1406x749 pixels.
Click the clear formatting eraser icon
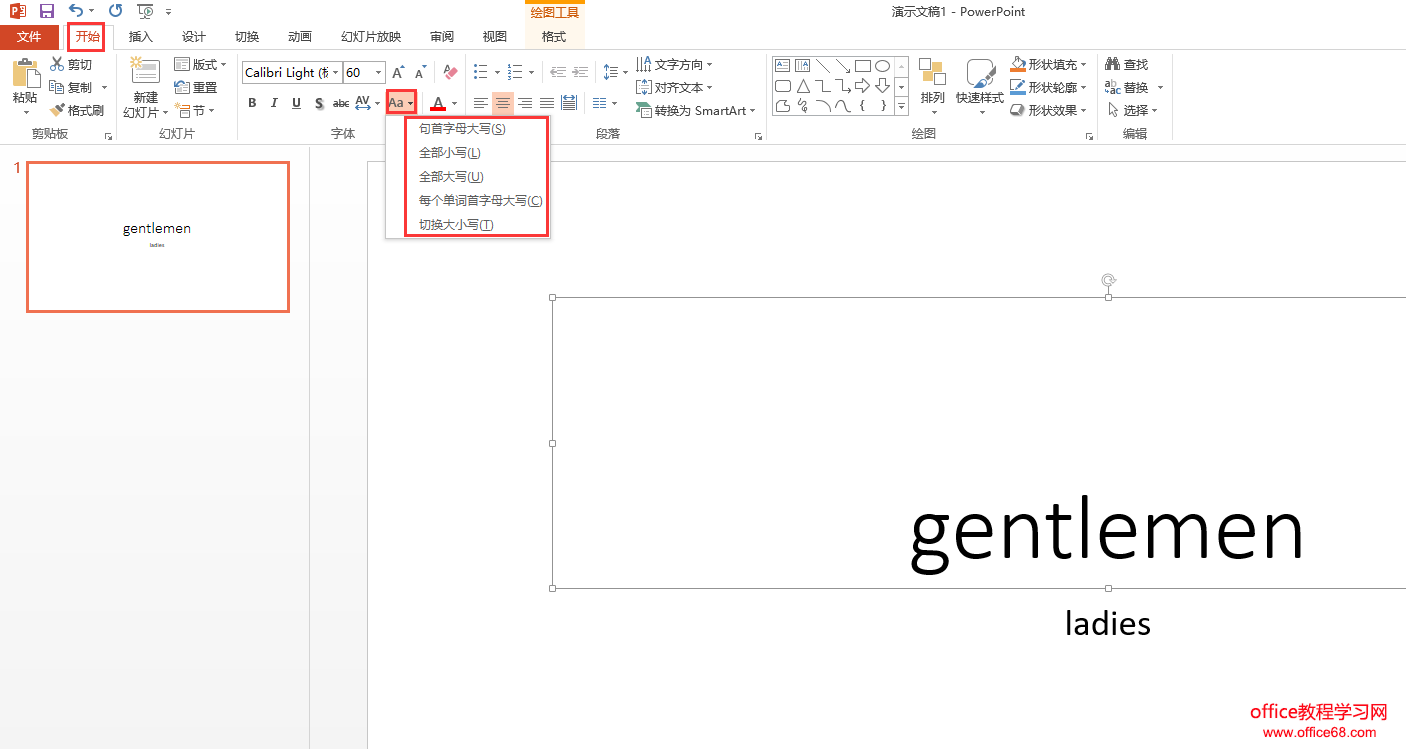pos(450,72)
